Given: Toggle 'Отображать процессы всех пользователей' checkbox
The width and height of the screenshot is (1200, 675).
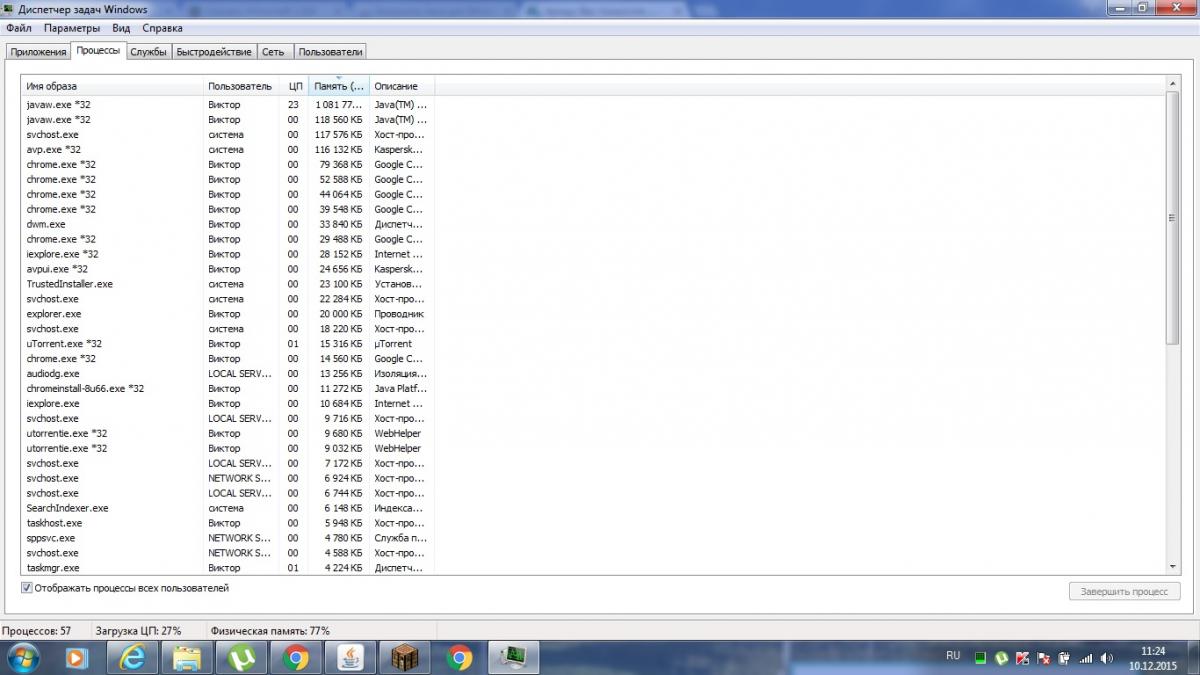Looking at the screenshot, I should click(27, 588).
